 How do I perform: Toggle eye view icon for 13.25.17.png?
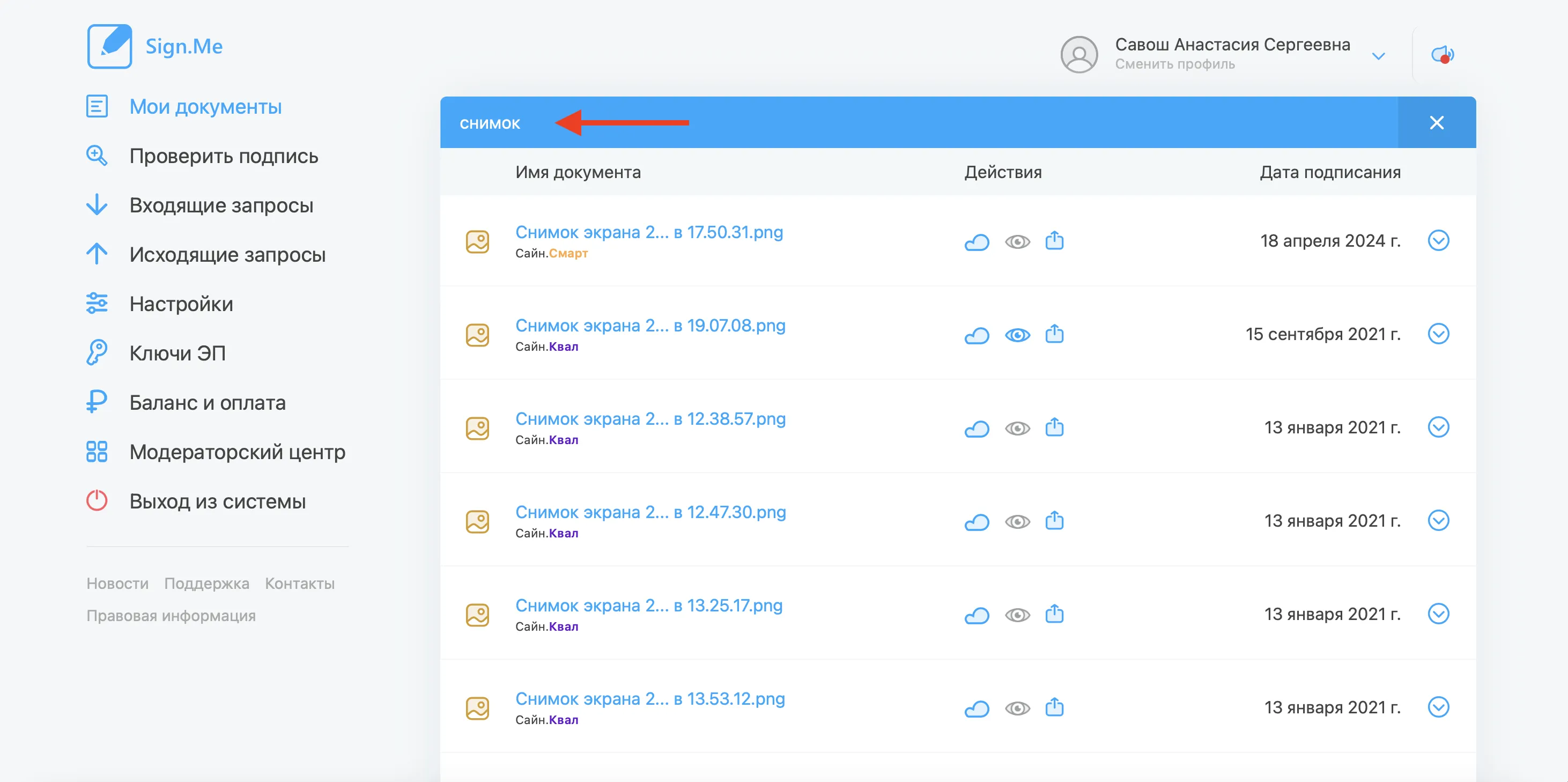[1017, 615]
